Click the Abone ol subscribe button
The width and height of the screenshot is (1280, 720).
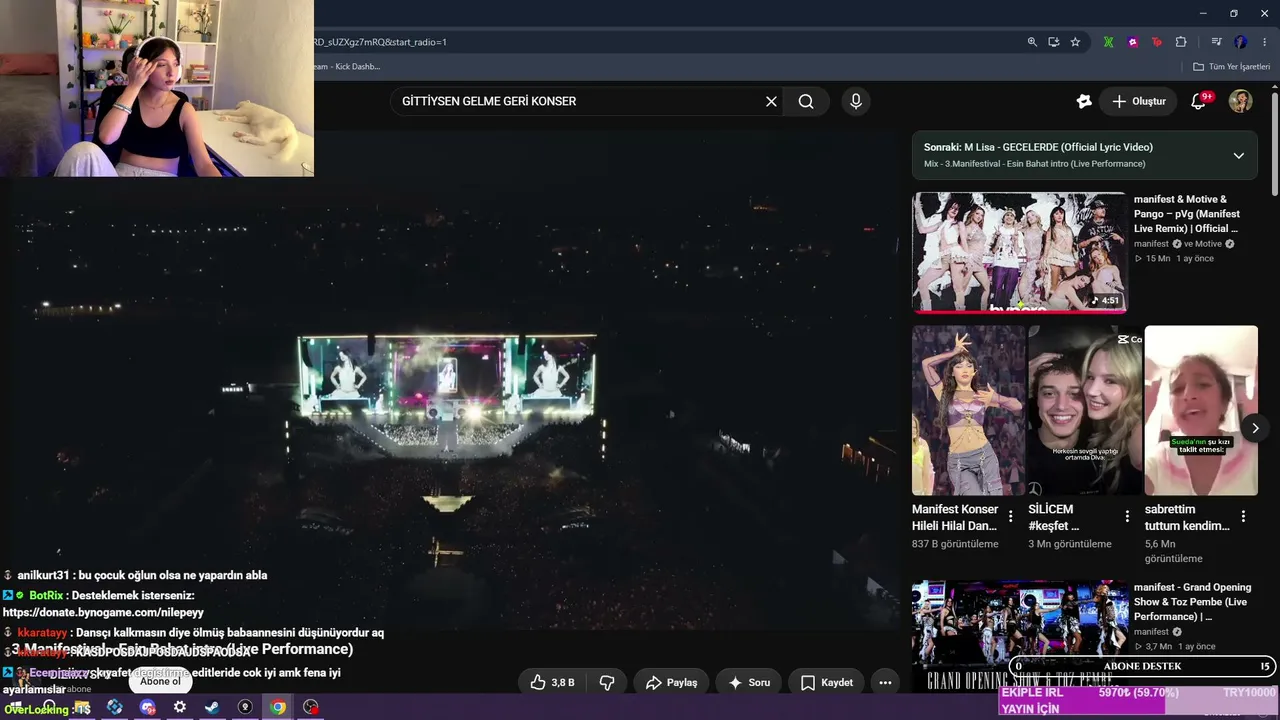pyautogui.click(x=160, y=681)
